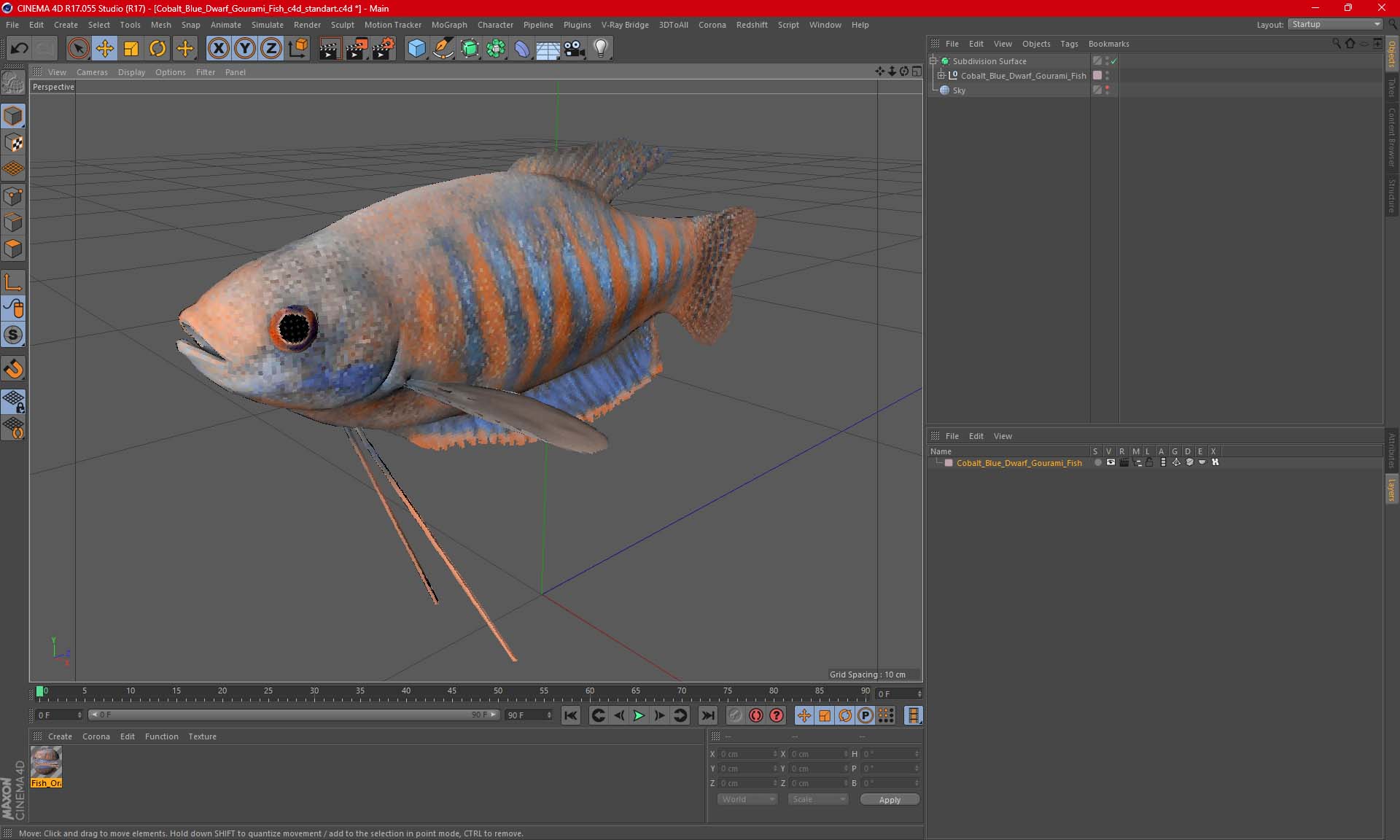The image size is (1400, 840).
Task: Switch to Content Browser side tab
Action: pos(1391,137)
